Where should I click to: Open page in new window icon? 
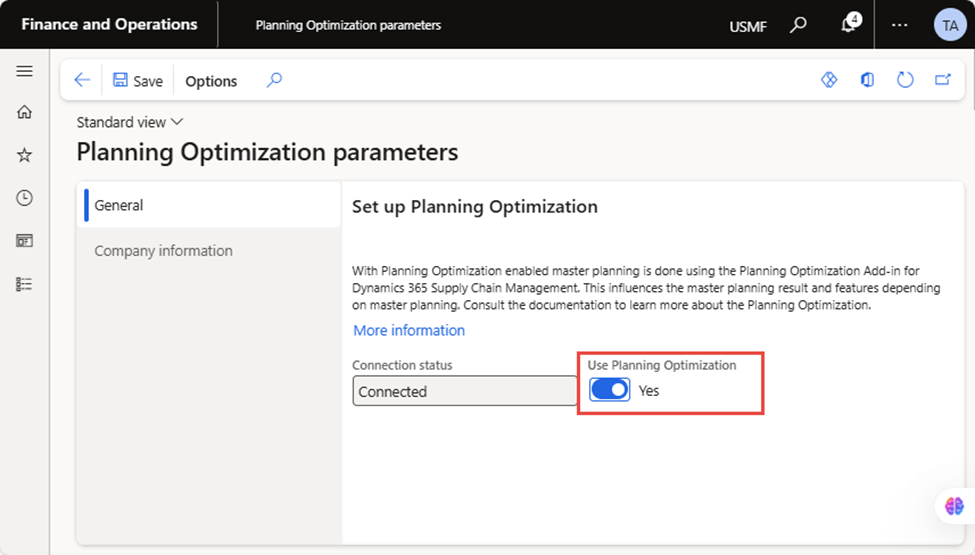pyautogui.click(x=943, y=80)
